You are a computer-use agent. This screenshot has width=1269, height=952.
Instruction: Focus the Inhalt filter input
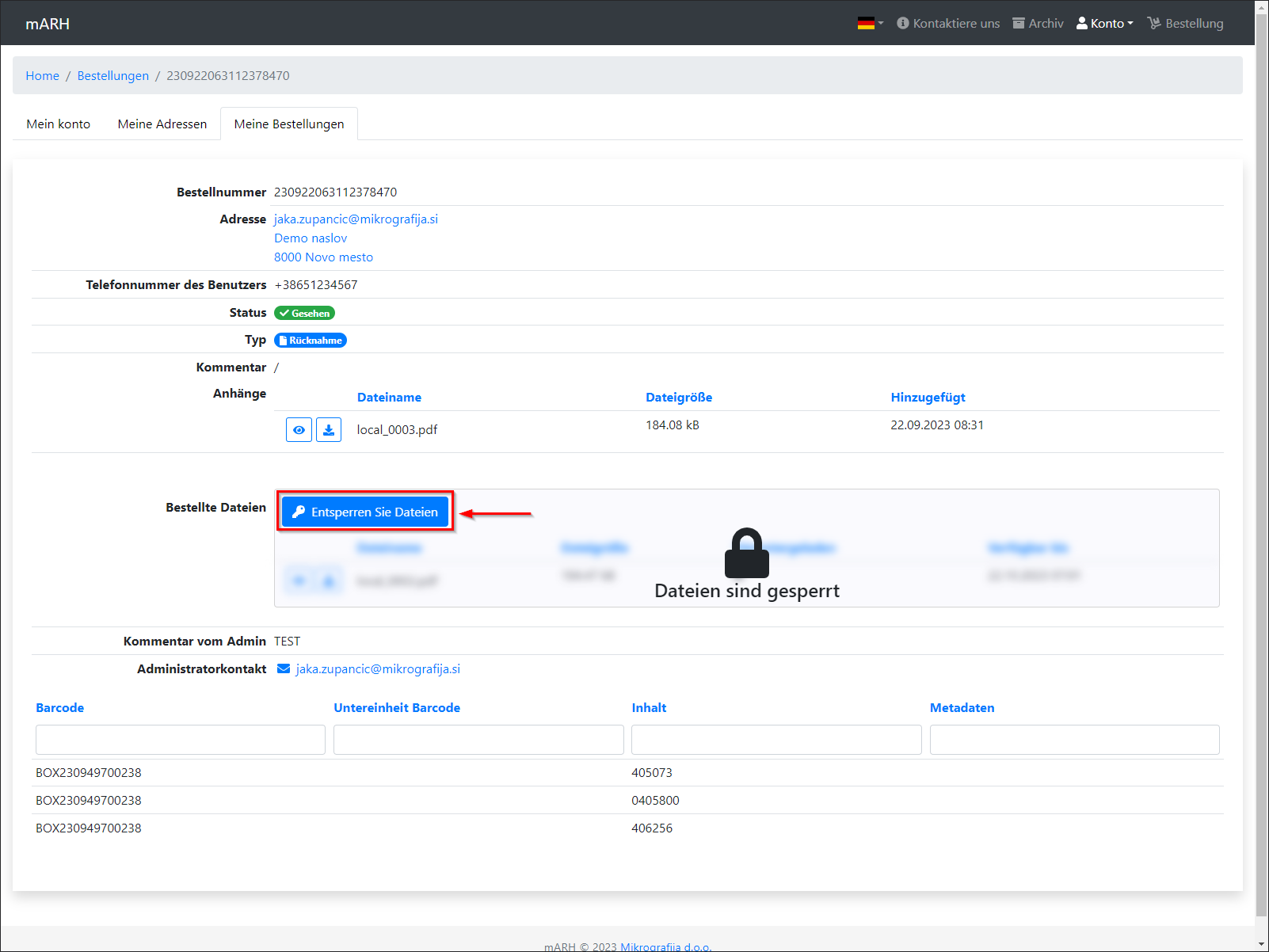tap(776, 740)
